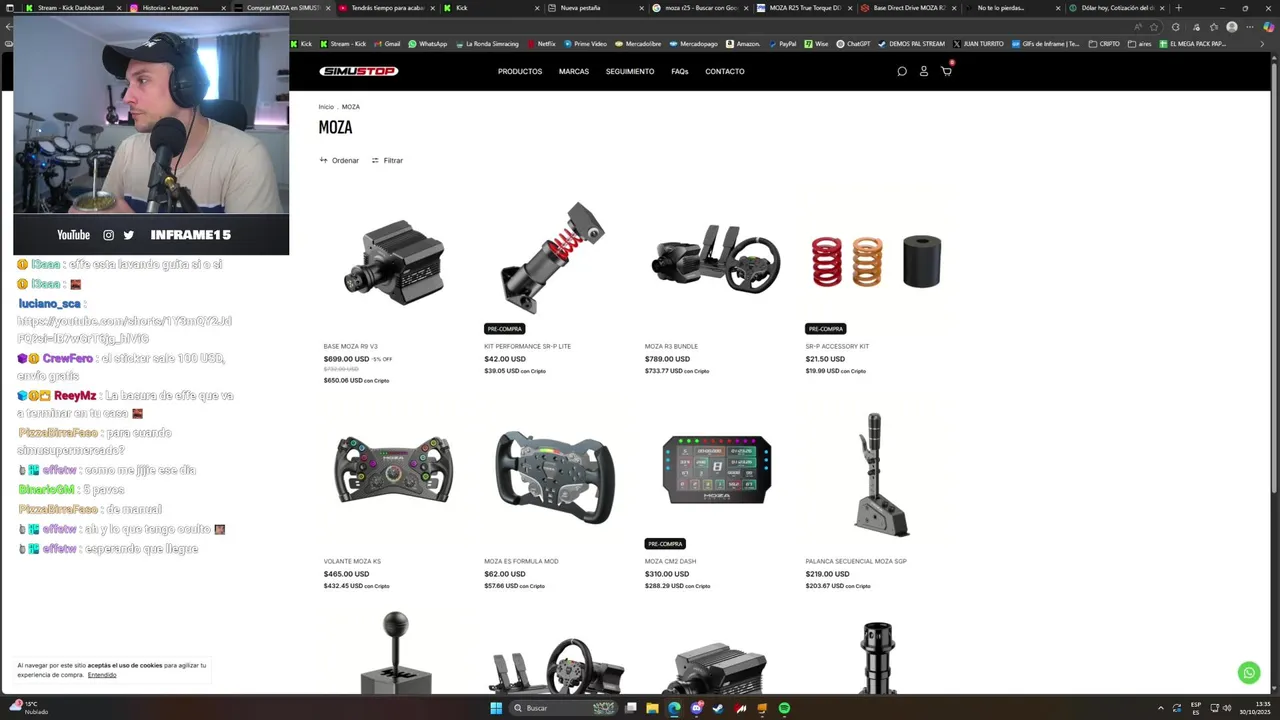Open PALANCA SECUENCIAL MOZA SGP link
The image size is (1280, 720).
(x=856, y=561)
